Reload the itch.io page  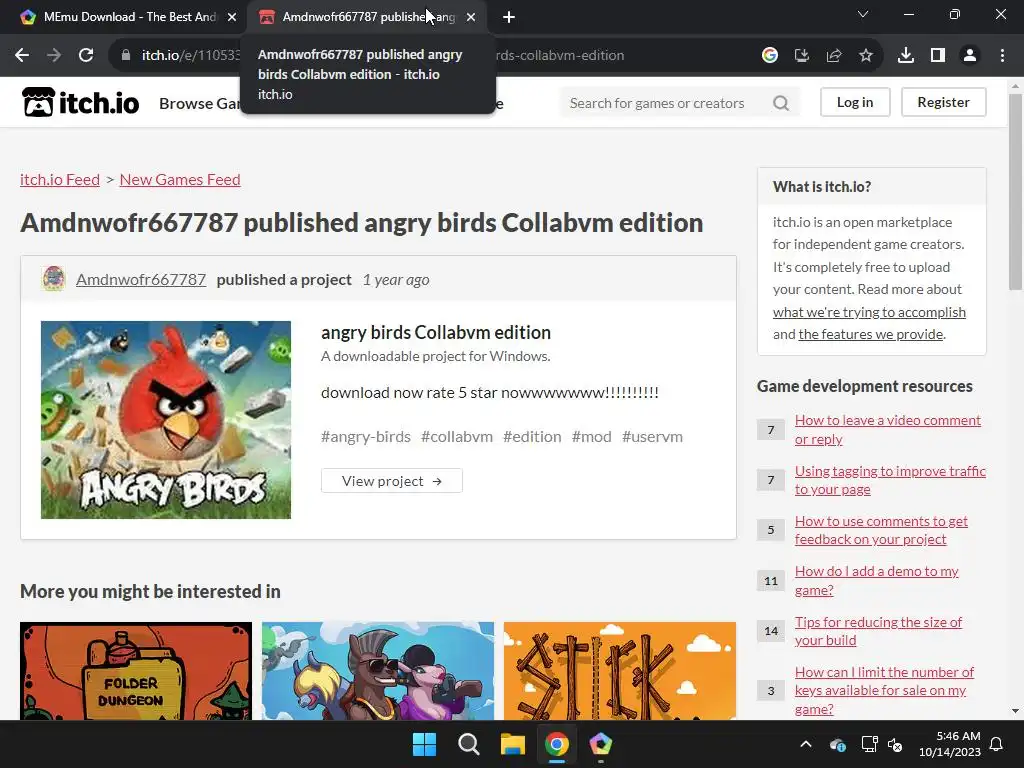tap(86, 56)
